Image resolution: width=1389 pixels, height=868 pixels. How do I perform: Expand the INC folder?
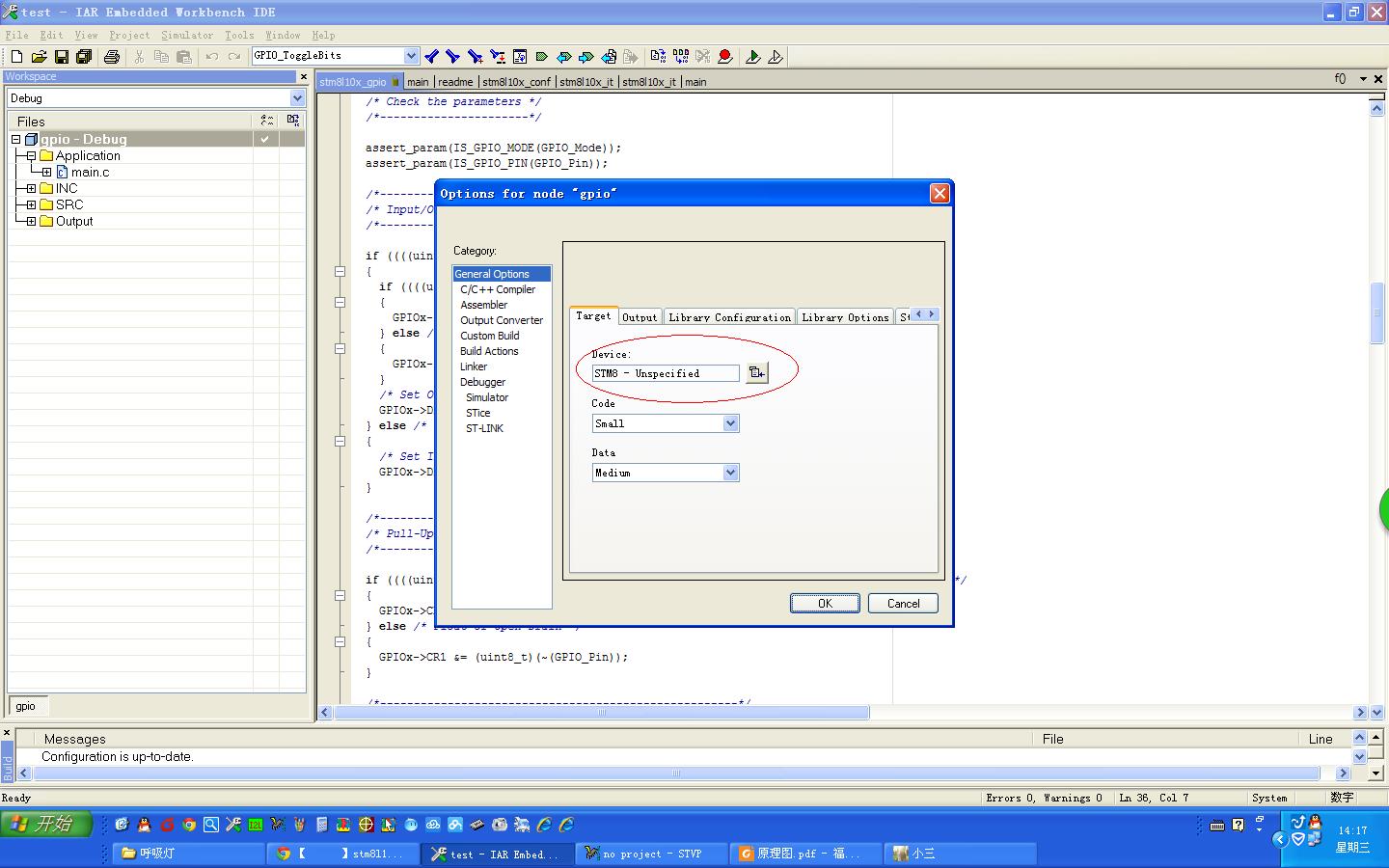point(31,188)
